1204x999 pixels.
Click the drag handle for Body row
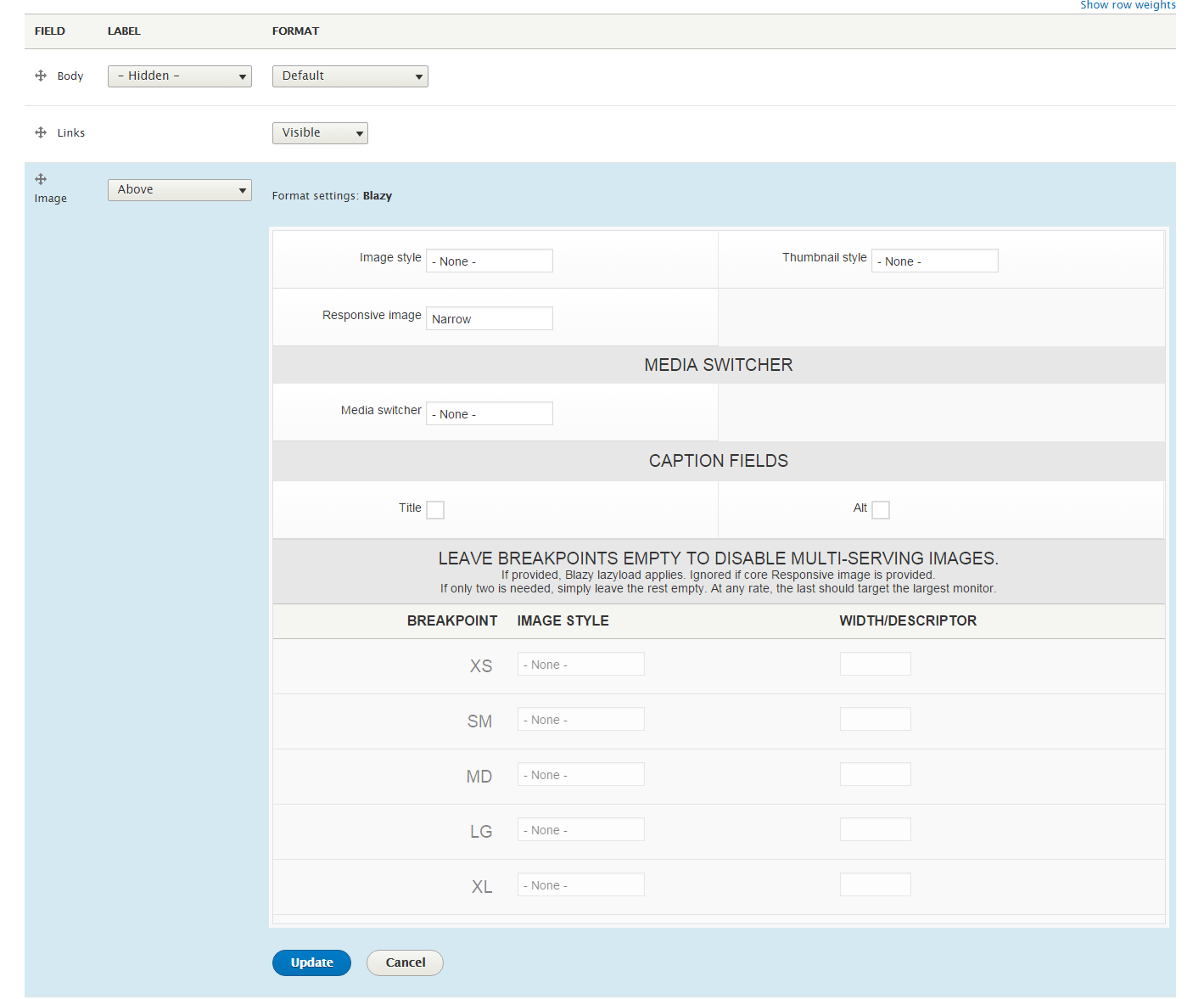41,76
